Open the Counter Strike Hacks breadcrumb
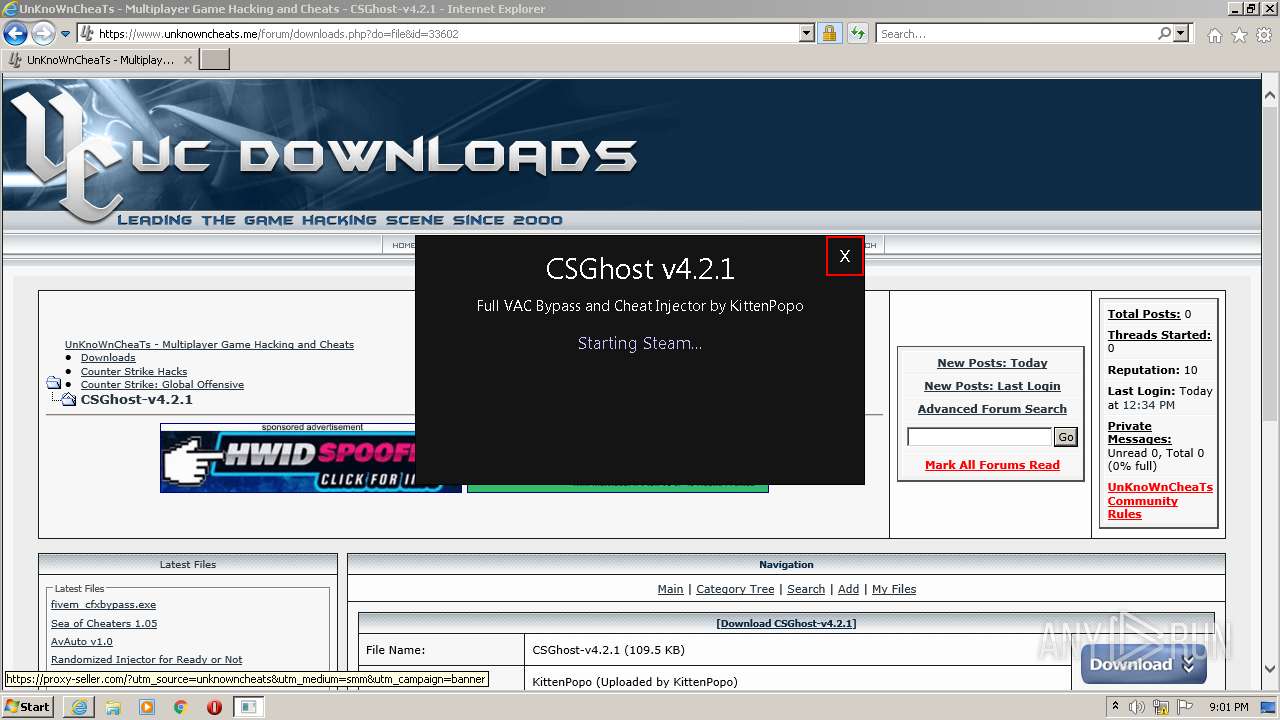 click(134, 371)
